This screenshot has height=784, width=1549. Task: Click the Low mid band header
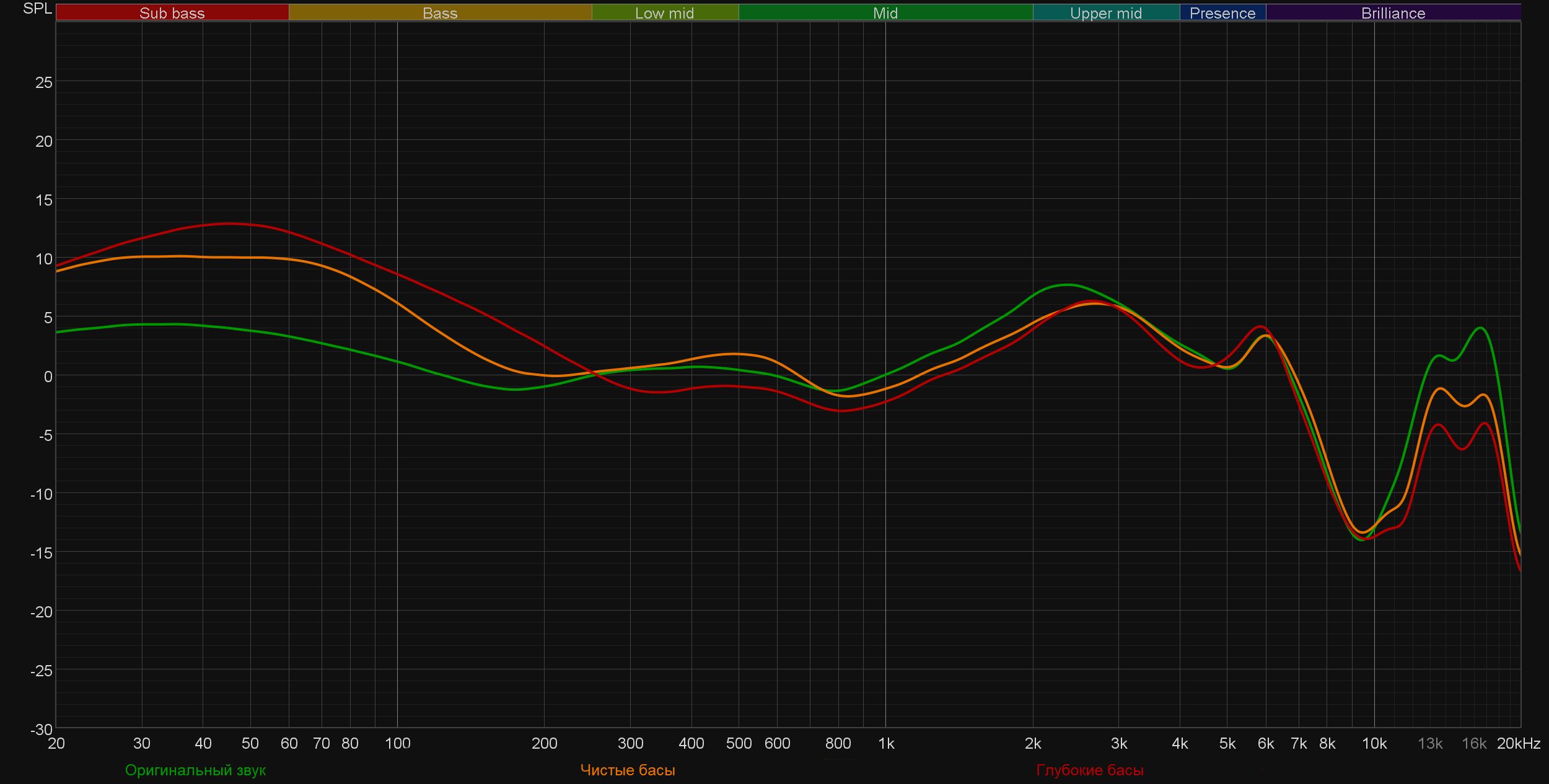(664, 13)
